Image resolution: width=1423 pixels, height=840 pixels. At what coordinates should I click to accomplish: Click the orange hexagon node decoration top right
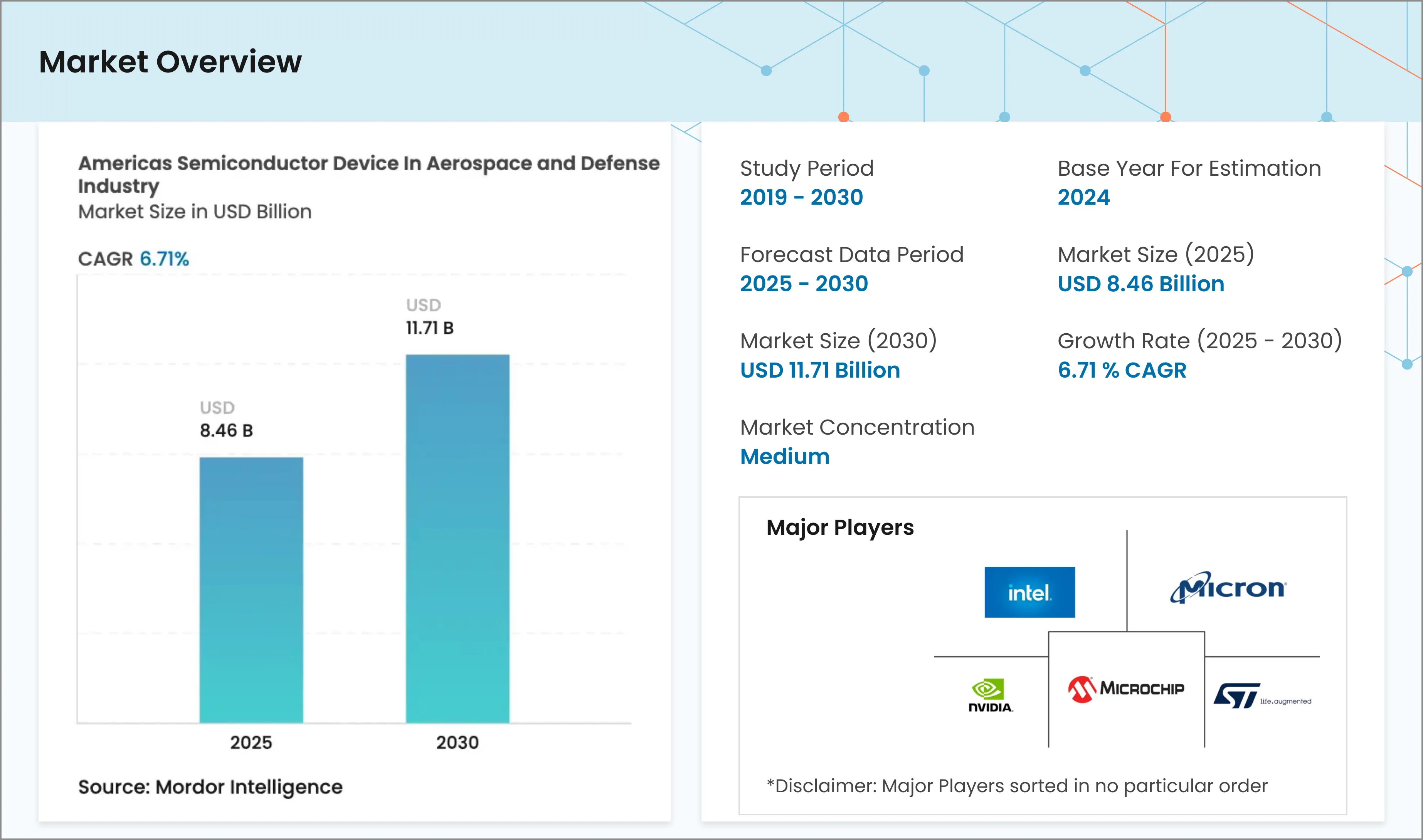pos(1165,117)
